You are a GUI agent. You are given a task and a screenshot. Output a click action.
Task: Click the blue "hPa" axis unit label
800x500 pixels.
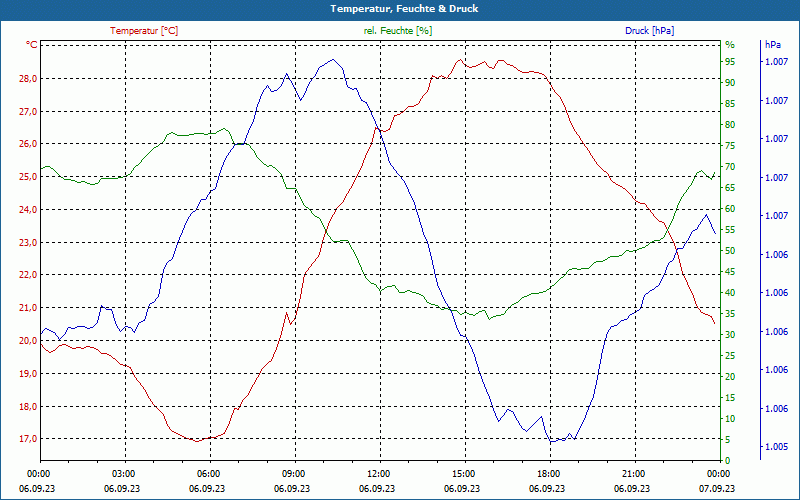pyautogui.click(x=773, y=45)
